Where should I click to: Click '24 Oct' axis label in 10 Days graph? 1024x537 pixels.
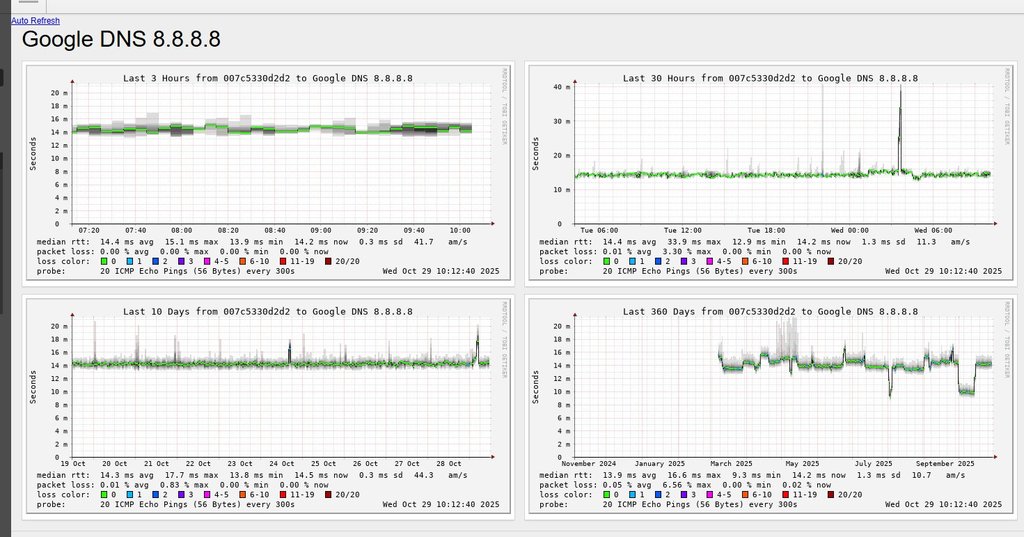click(x=282, y=464)
